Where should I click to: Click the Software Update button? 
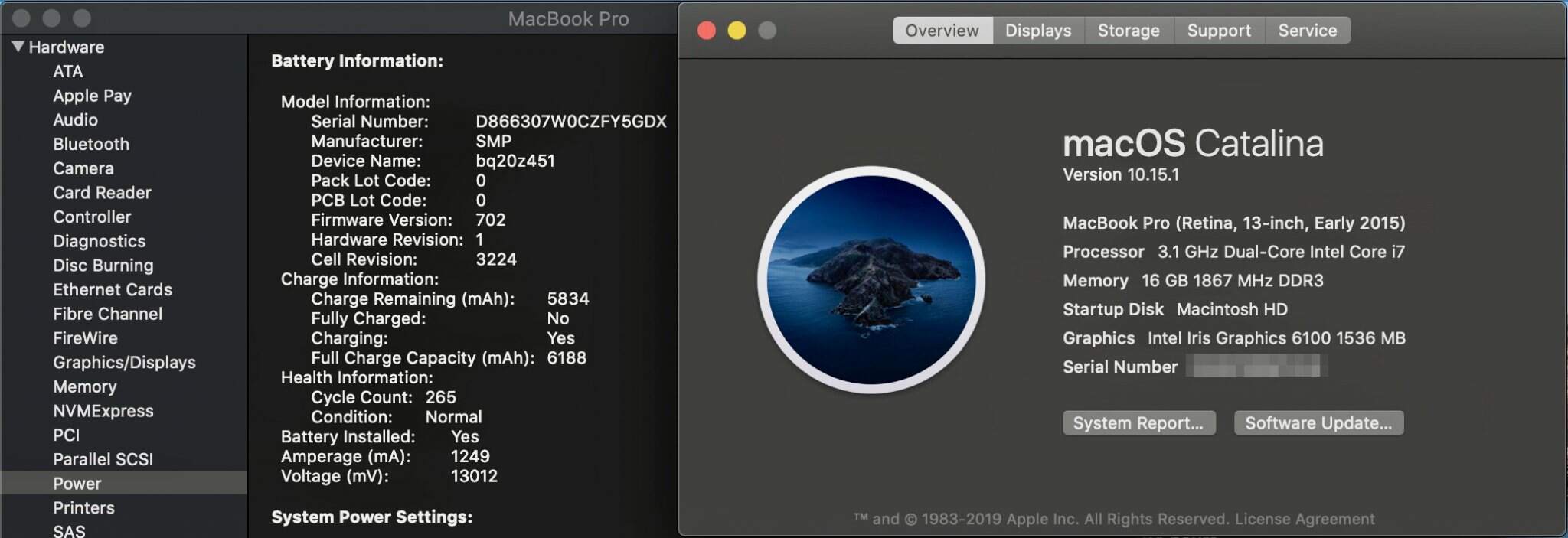point(1318,423)
